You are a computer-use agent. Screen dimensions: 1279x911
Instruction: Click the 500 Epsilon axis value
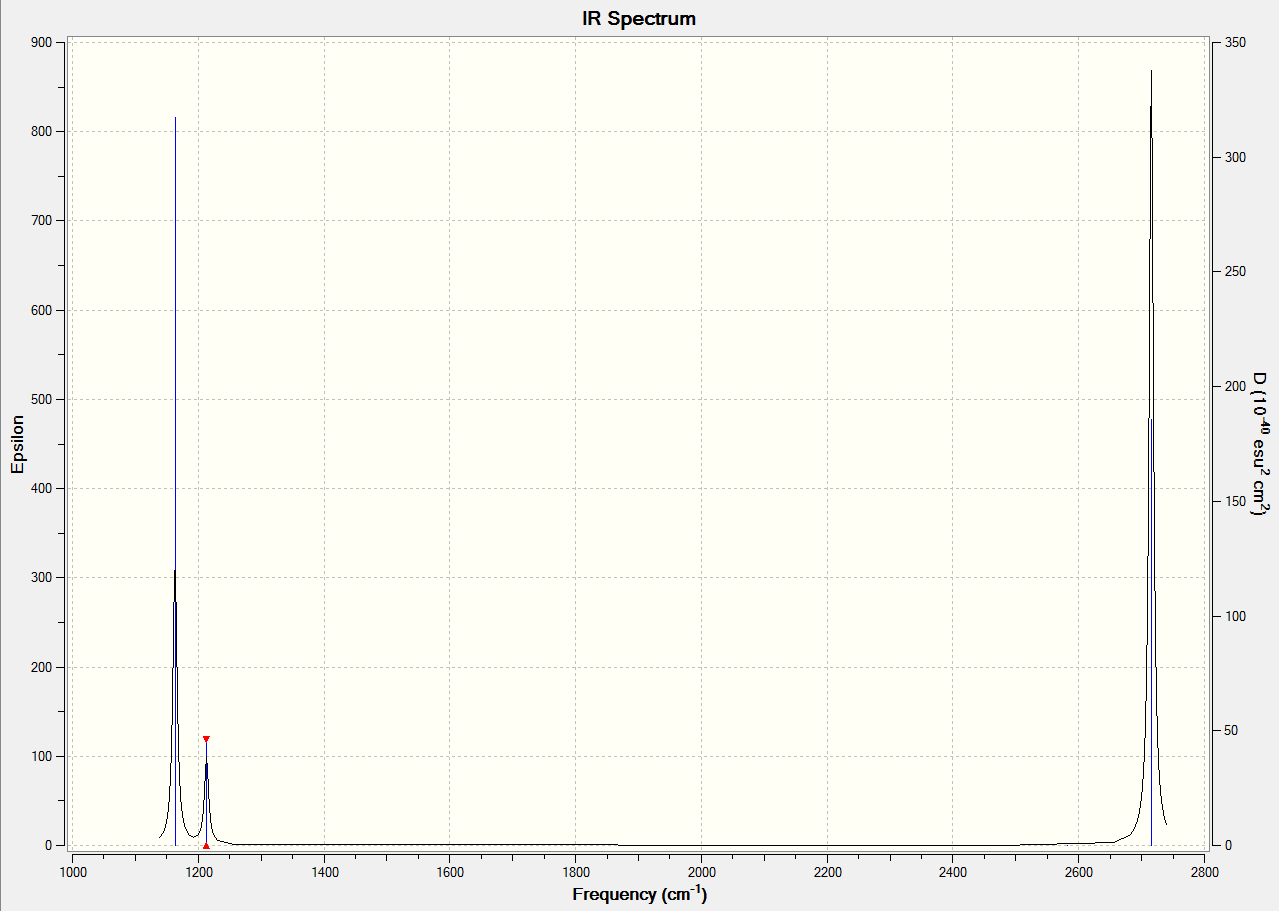click(40, 399)
